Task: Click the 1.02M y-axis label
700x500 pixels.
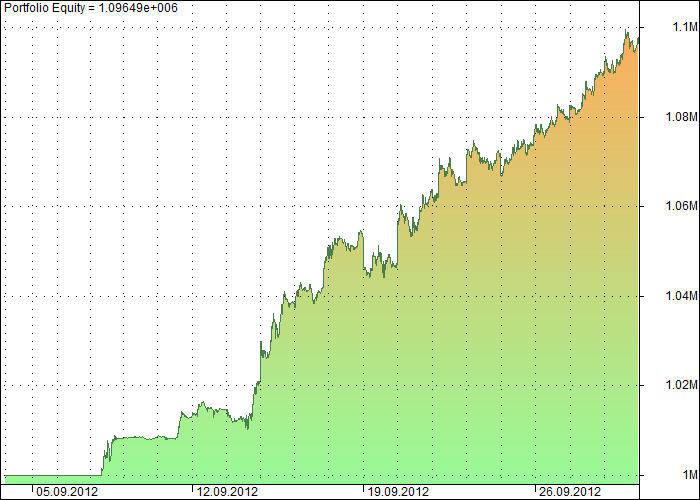Action: coord(681,385)
